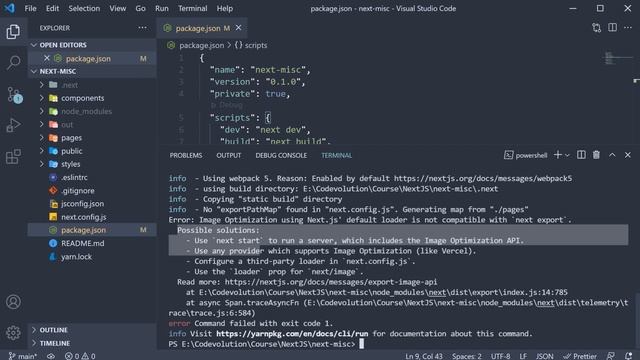640x360 pixels.
Task: Open notifications bell in status bar
Action: (628, 356)
